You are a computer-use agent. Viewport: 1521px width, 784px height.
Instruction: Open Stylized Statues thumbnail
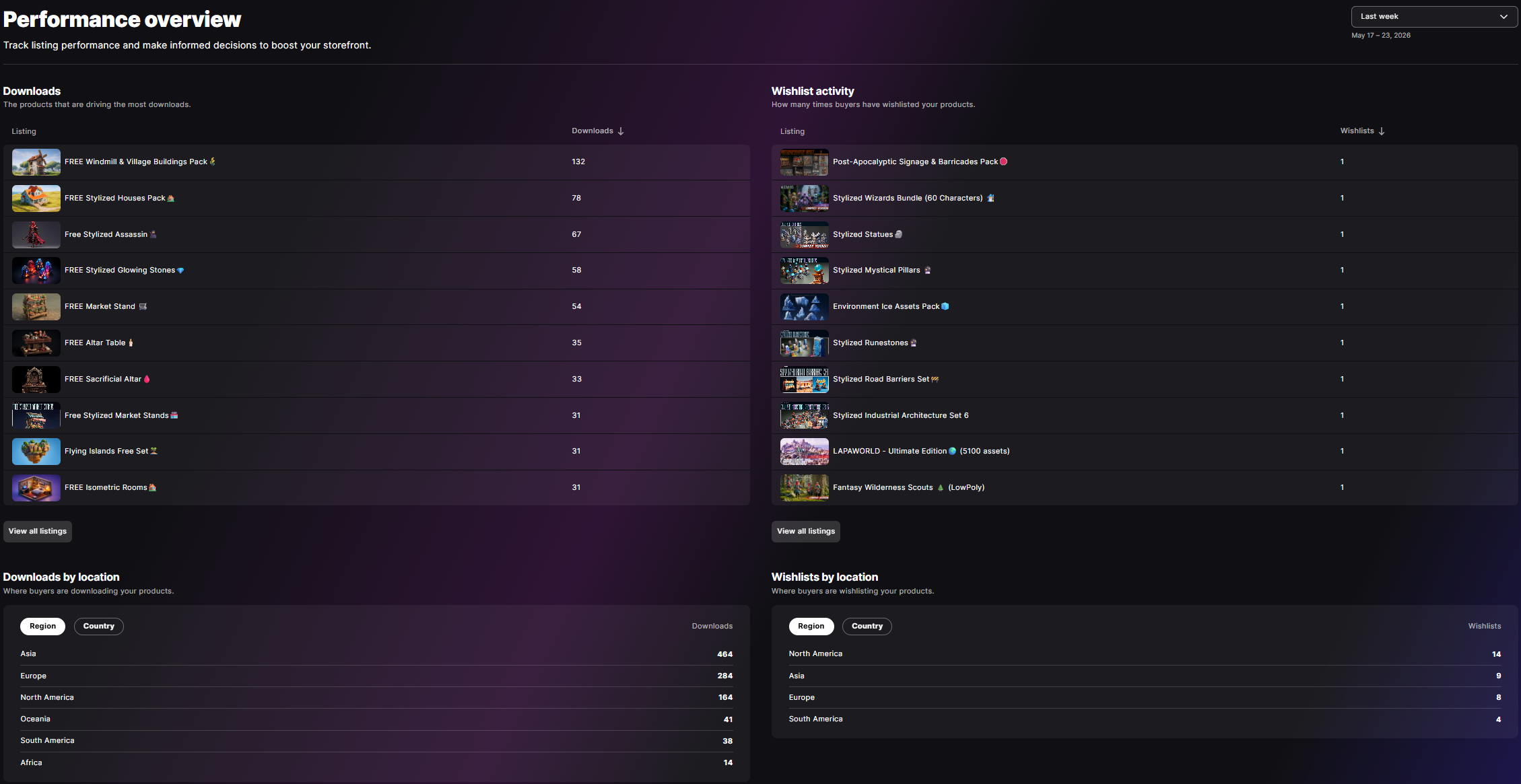pos(805,235)
